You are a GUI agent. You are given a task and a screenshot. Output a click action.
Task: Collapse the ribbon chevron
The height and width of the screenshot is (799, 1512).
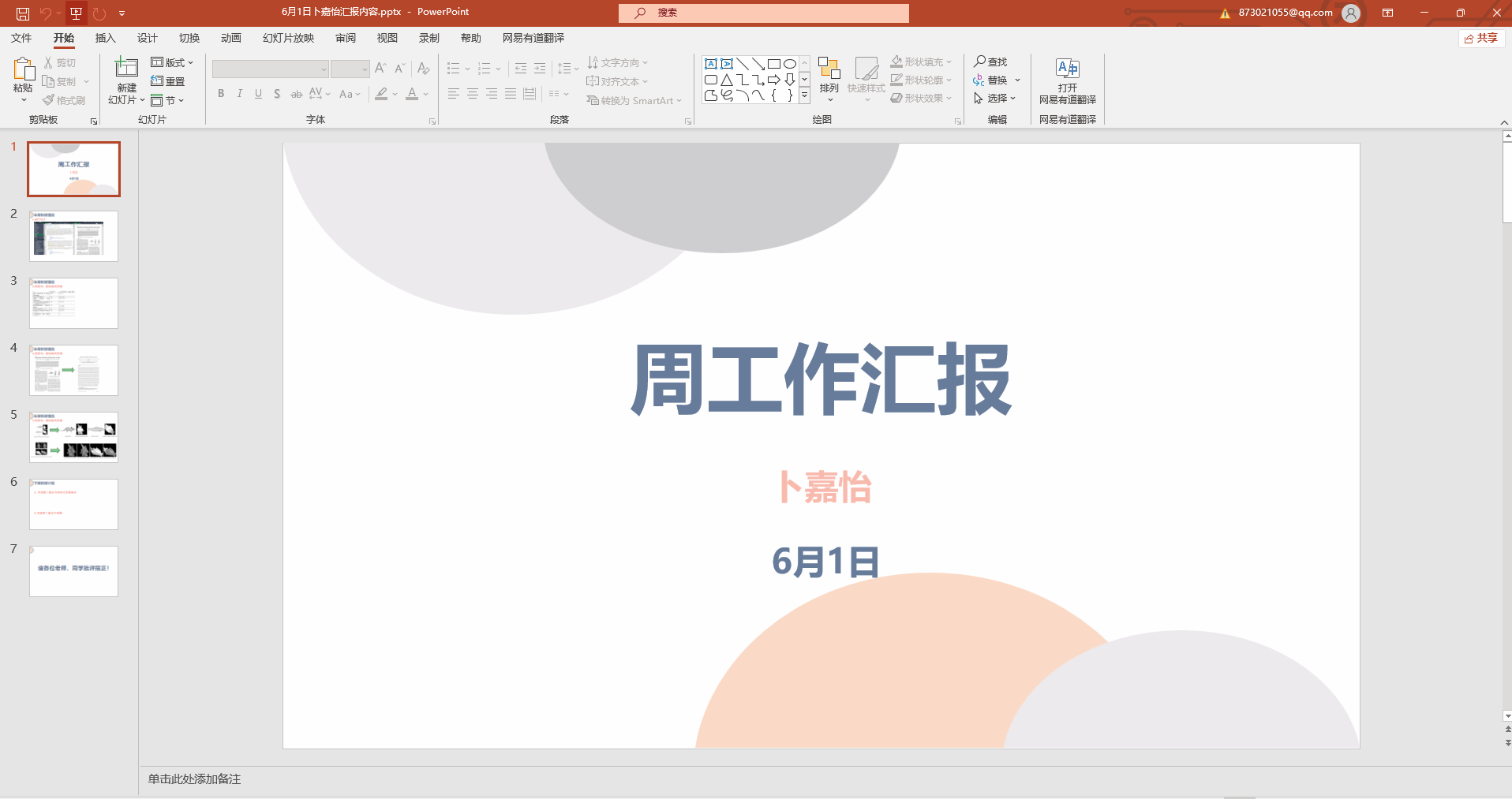coord(1504,122)
